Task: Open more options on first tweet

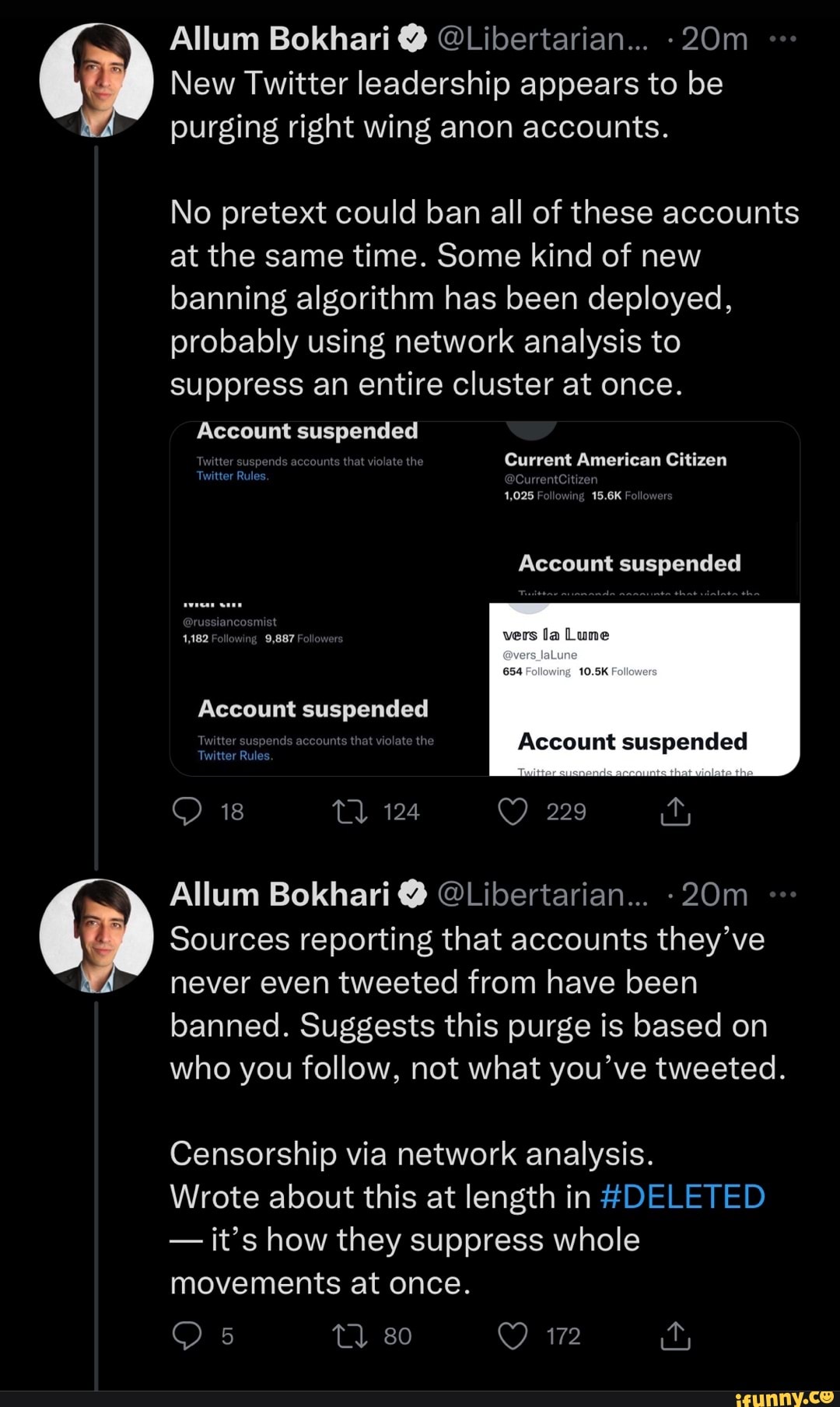Action: point(782,39)
